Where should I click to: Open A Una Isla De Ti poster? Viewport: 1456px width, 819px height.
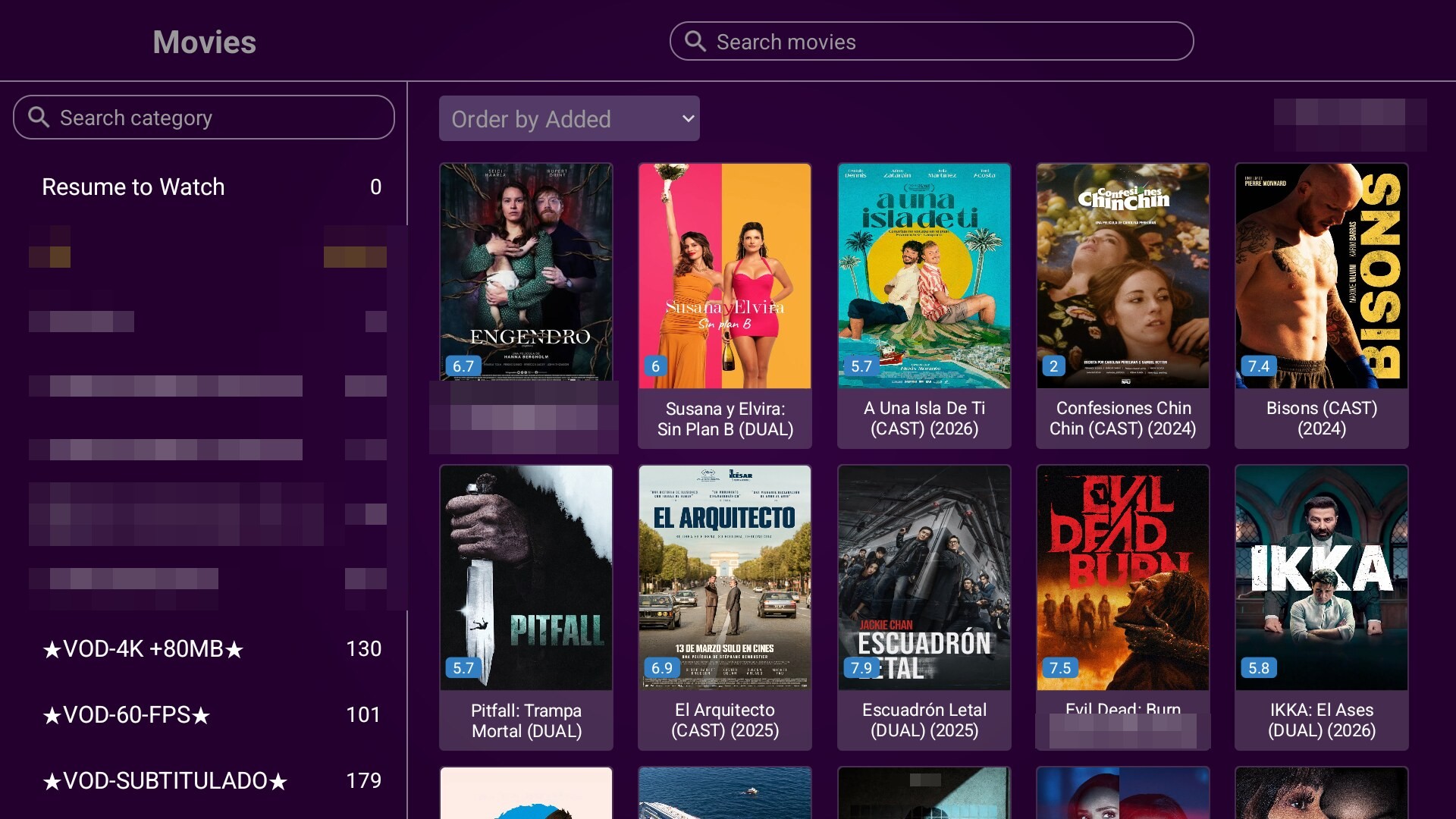[x=924, y=276]
